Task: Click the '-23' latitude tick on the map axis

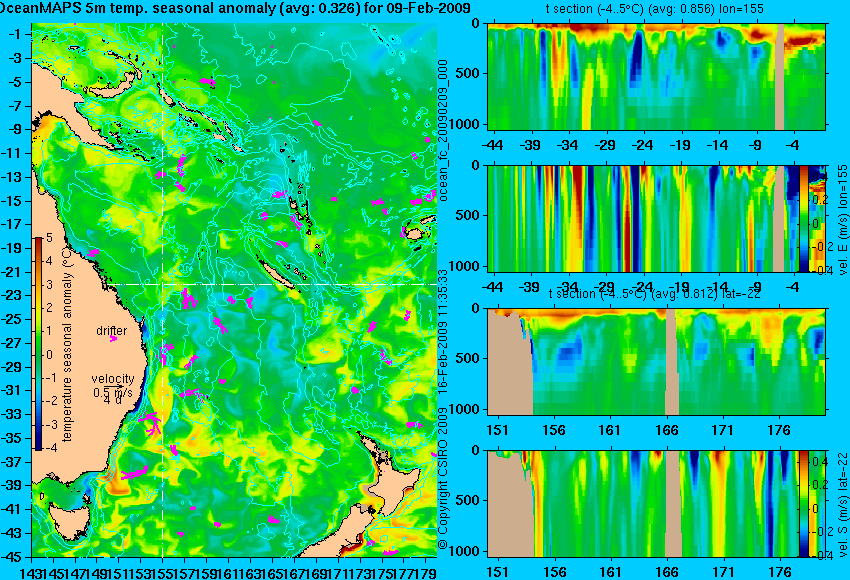Action: tap(13, 295)
